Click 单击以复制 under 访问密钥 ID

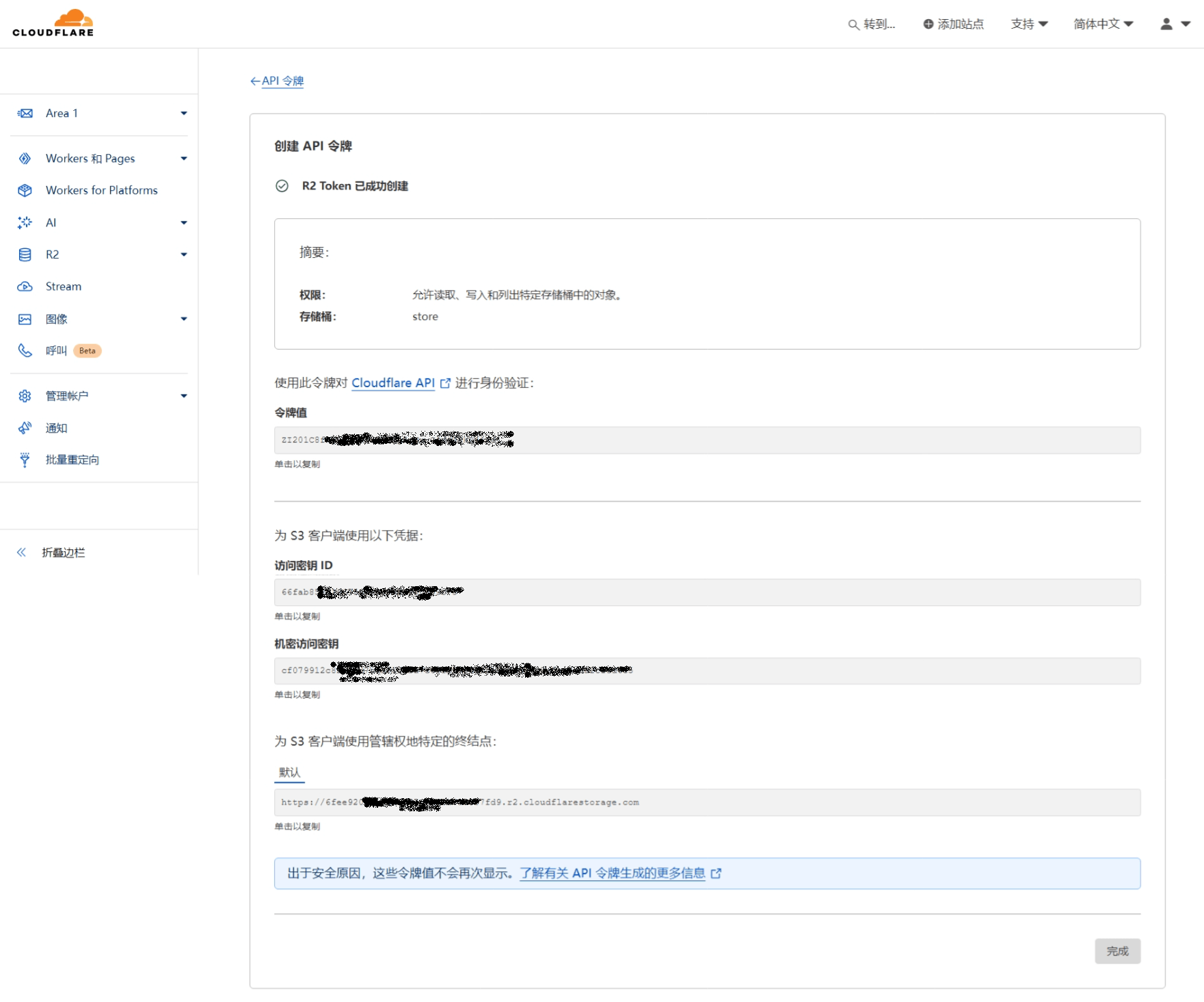point(297,616)
